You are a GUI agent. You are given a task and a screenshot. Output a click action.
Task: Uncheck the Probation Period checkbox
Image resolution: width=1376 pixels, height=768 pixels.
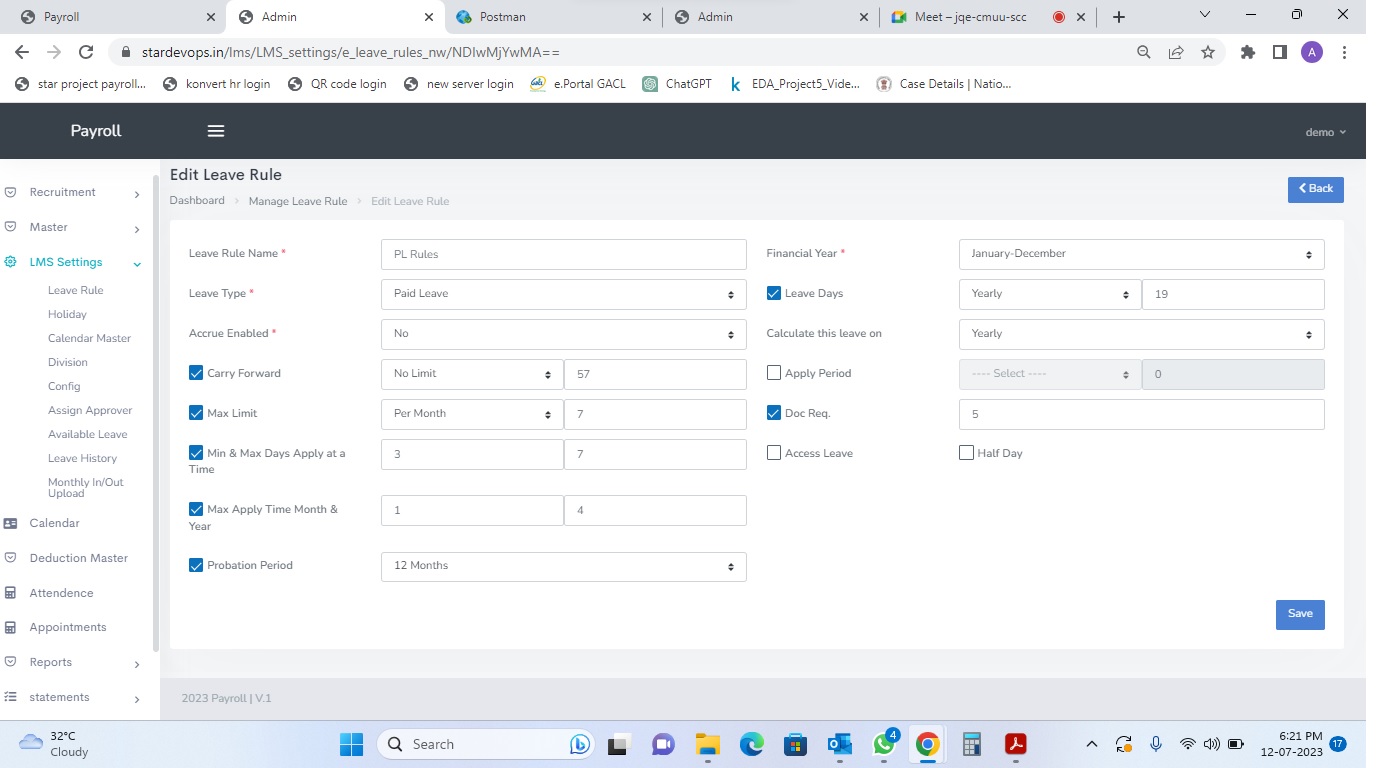[196, 565]
